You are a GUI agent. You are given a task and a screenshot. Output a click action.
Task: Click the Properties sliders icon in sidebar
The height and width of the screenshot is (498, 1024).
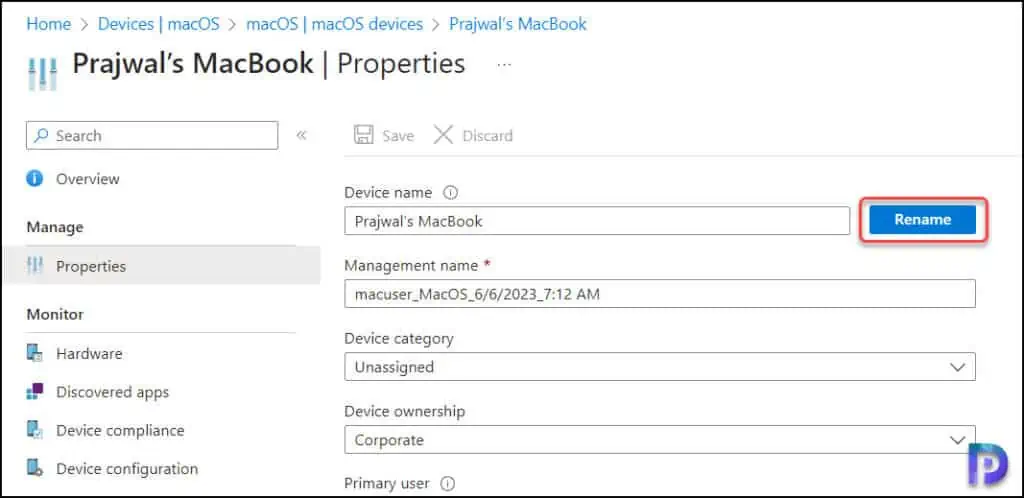[x=35, y=266]
